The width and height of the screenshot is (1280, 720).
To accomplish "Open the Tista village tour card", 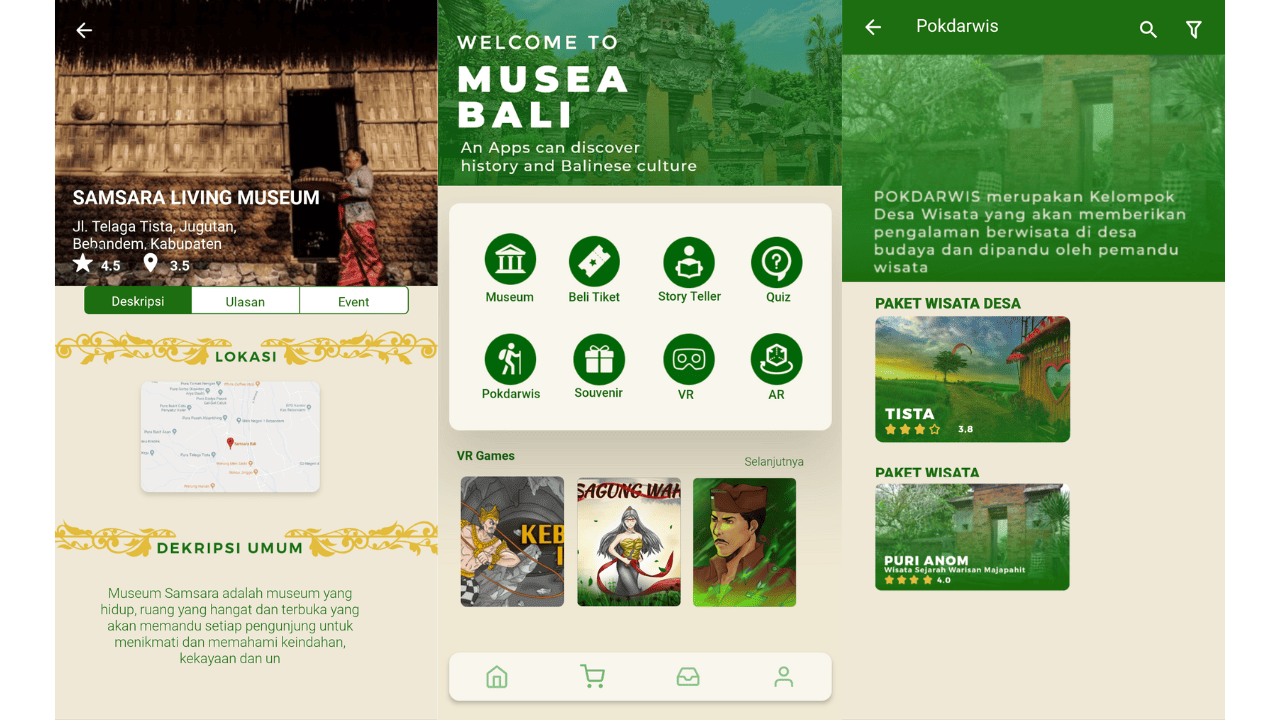I will tap(972, 379).
